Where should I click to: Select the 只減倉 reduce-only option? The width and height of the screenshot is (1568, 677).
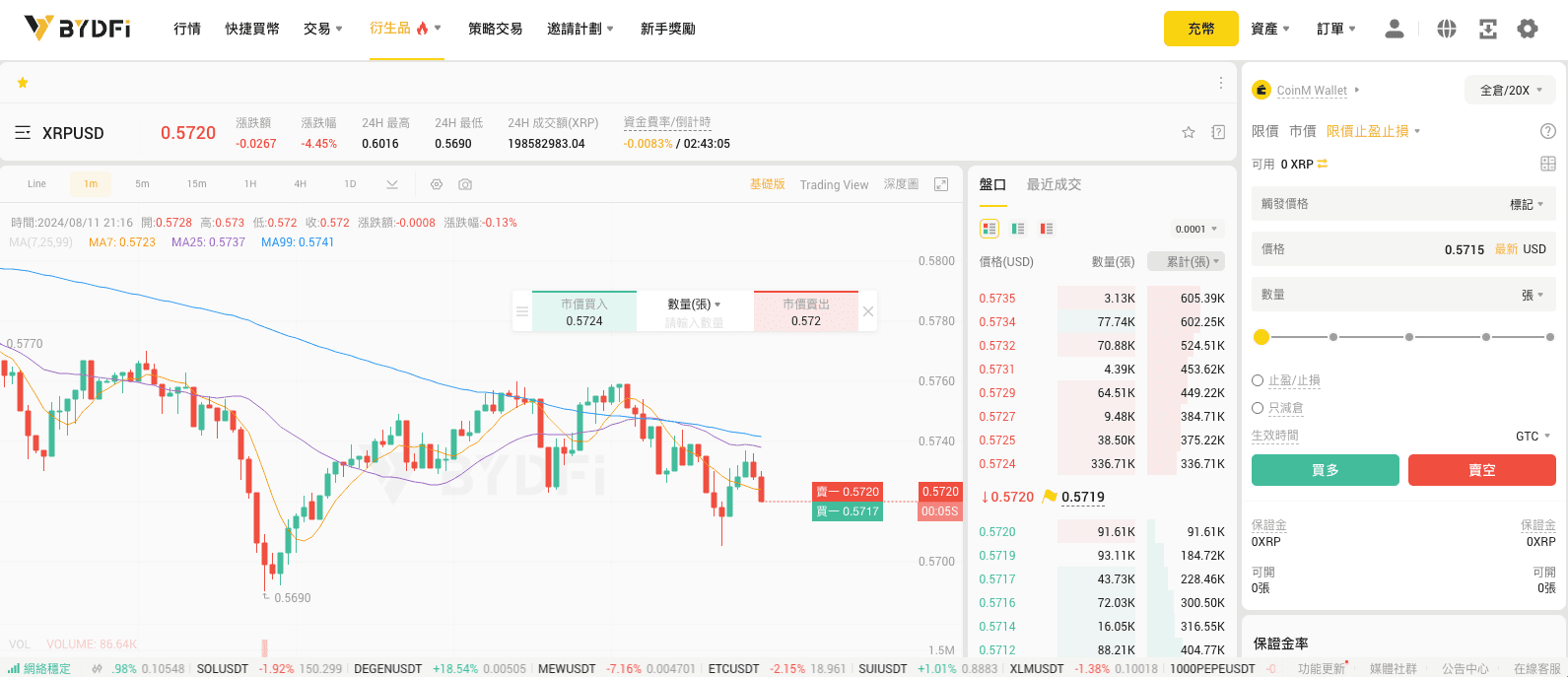(x=1258, y=408)
